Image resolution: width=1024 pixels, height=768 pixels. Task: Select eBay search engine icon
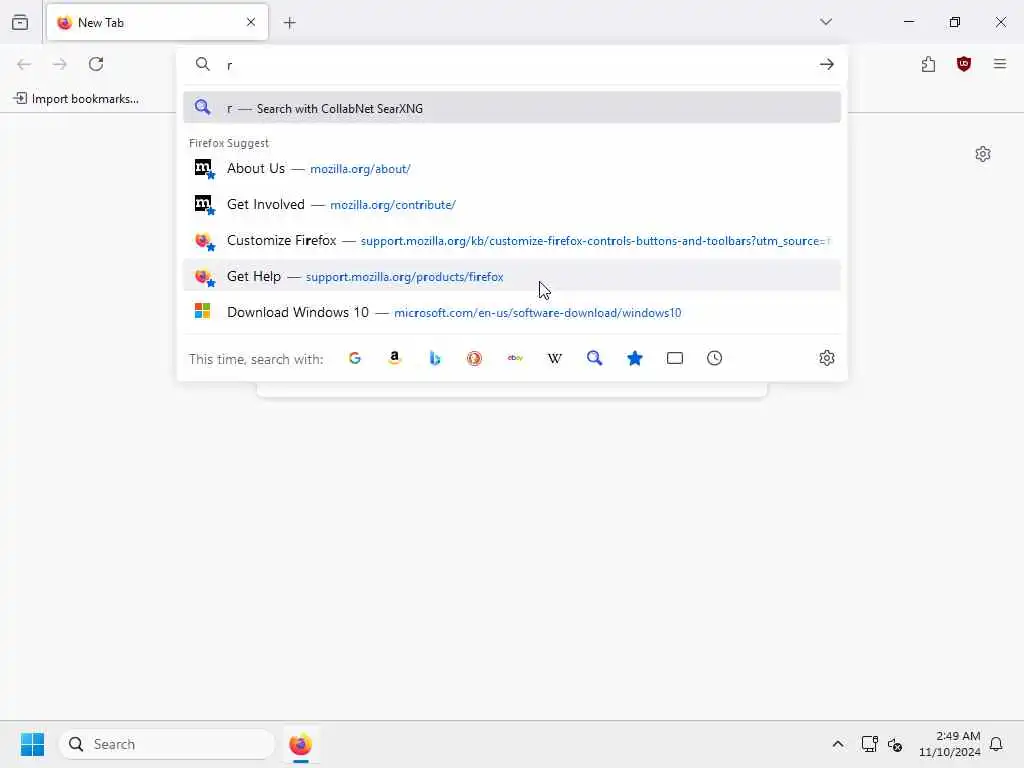click(x=515, y=358)
